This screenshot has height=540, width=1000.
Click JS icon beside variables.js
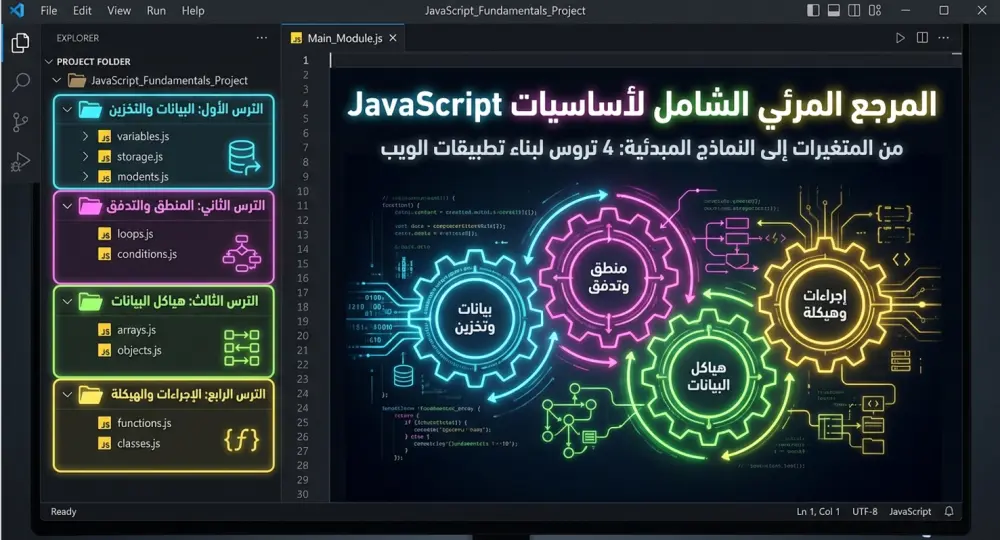tap(105, 137)
